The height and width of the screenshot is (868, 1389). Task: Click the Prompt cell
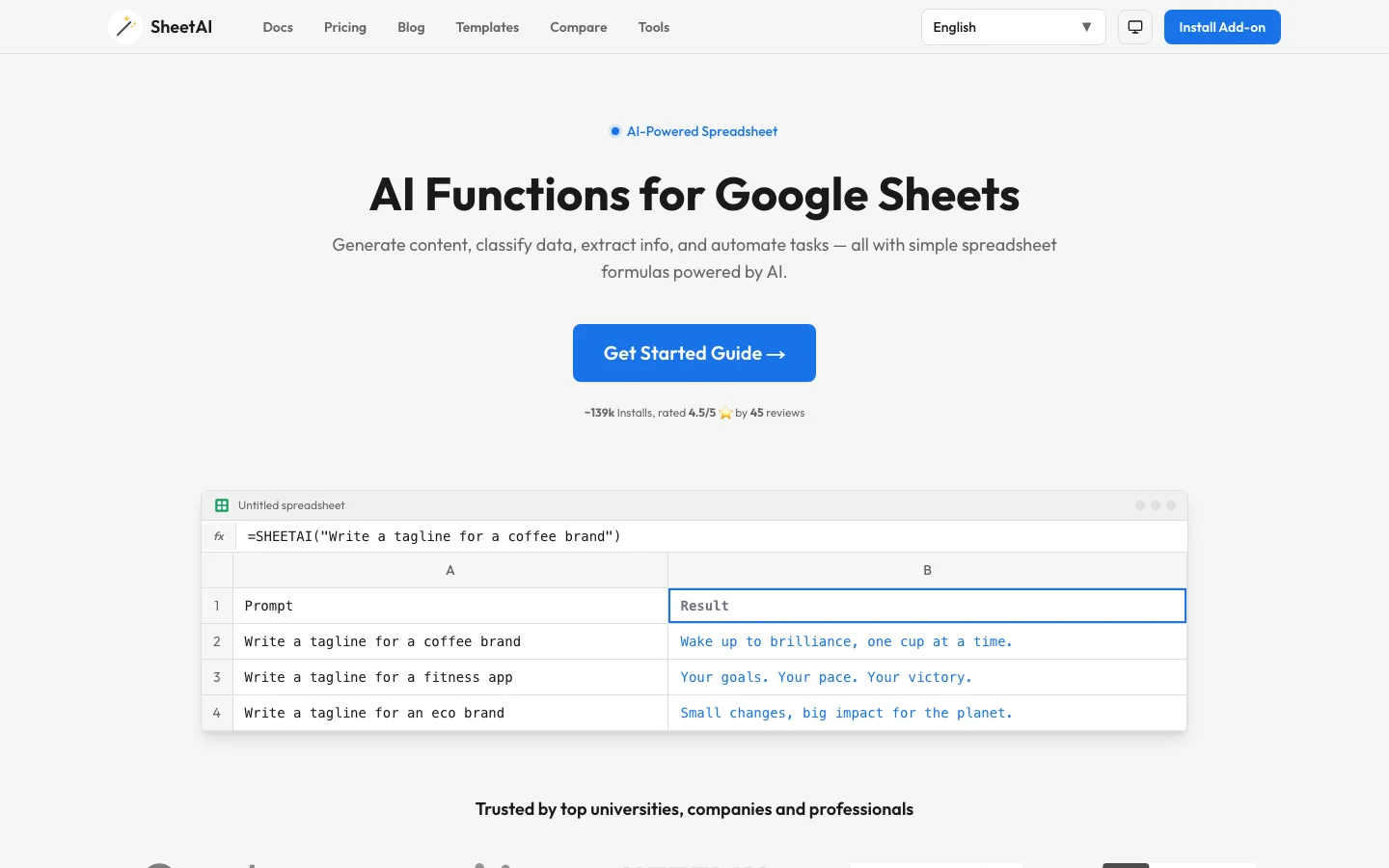450,606
